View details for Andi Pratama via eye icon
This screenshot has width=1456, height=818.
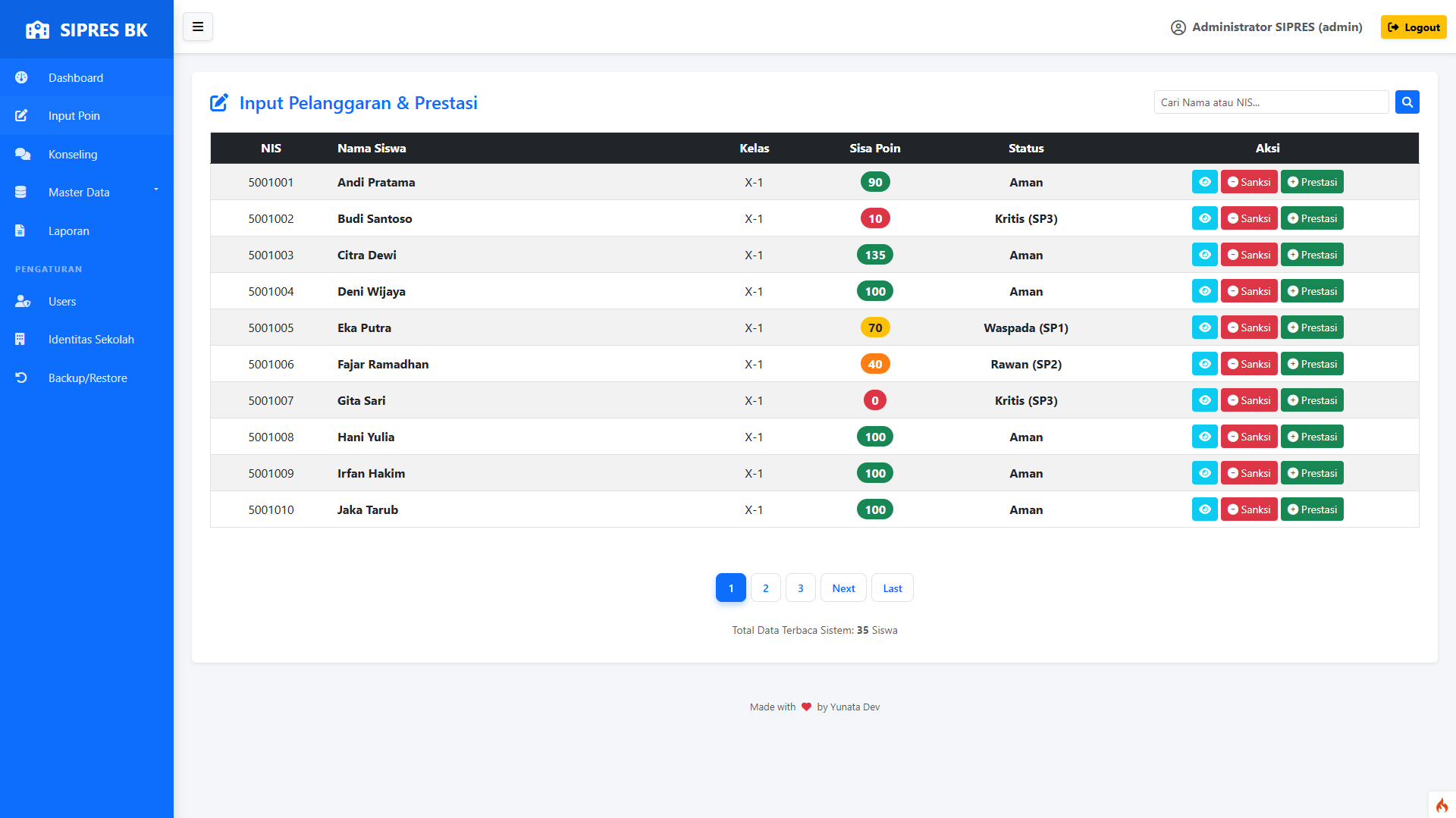coord(1204,182)
